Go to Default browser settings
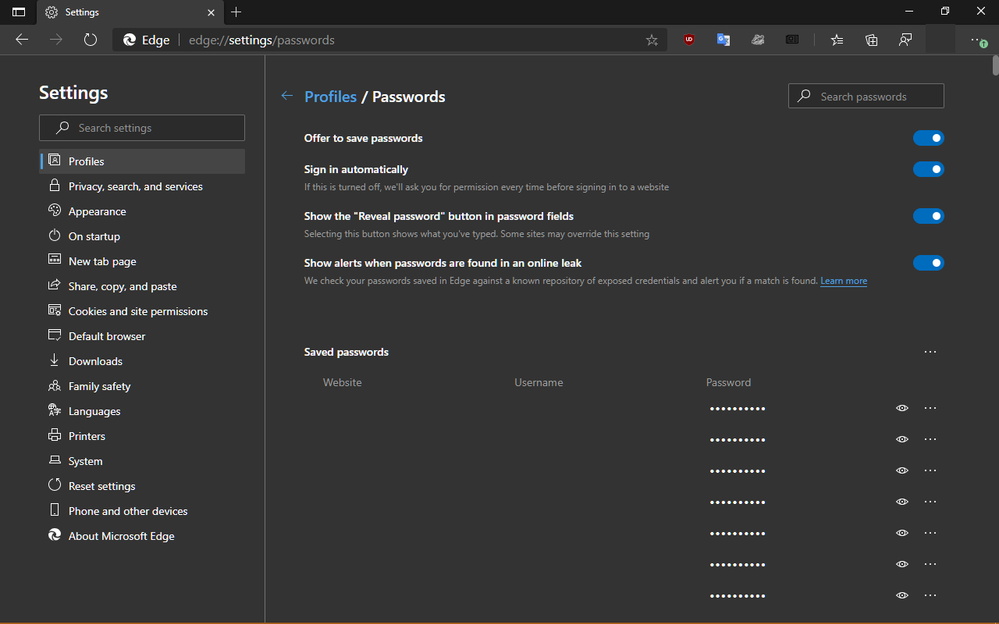Viewport: 999px width, 624px height. click(142, 336)
